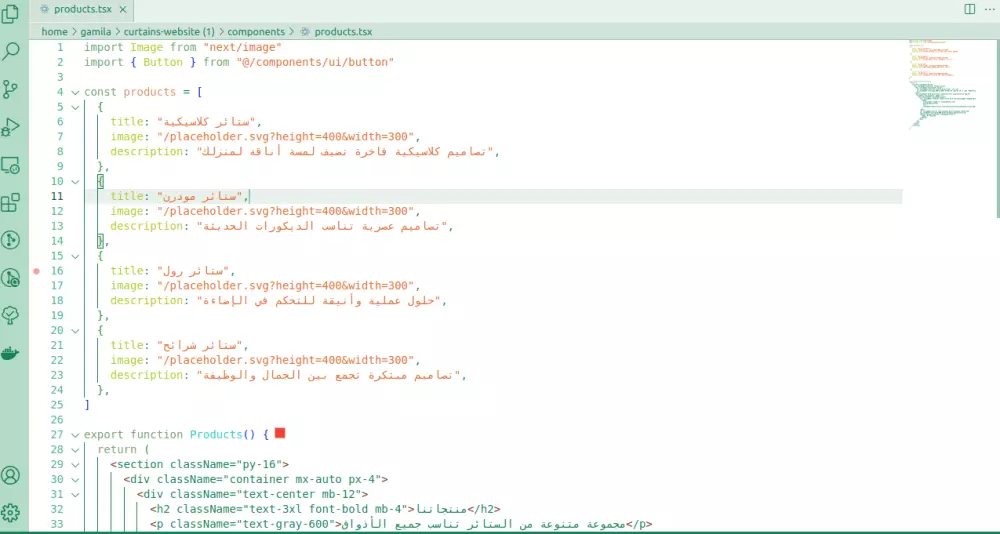Image resolution: width=1000 pixels, height=534 pixels.
Task: Click line number 11 in the gutter
Action: 57,197
